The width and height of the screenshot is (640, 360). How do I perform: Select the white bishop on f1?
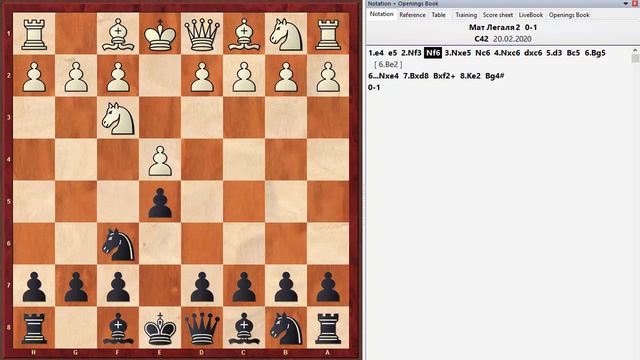pos(118,33)
